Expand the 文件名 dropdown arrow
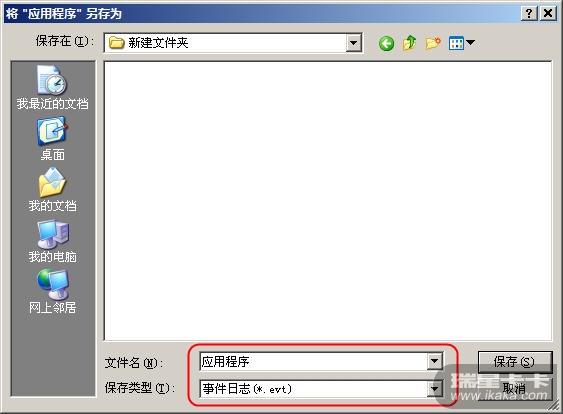Screen dimensions: 563x414 coord(434,361)
